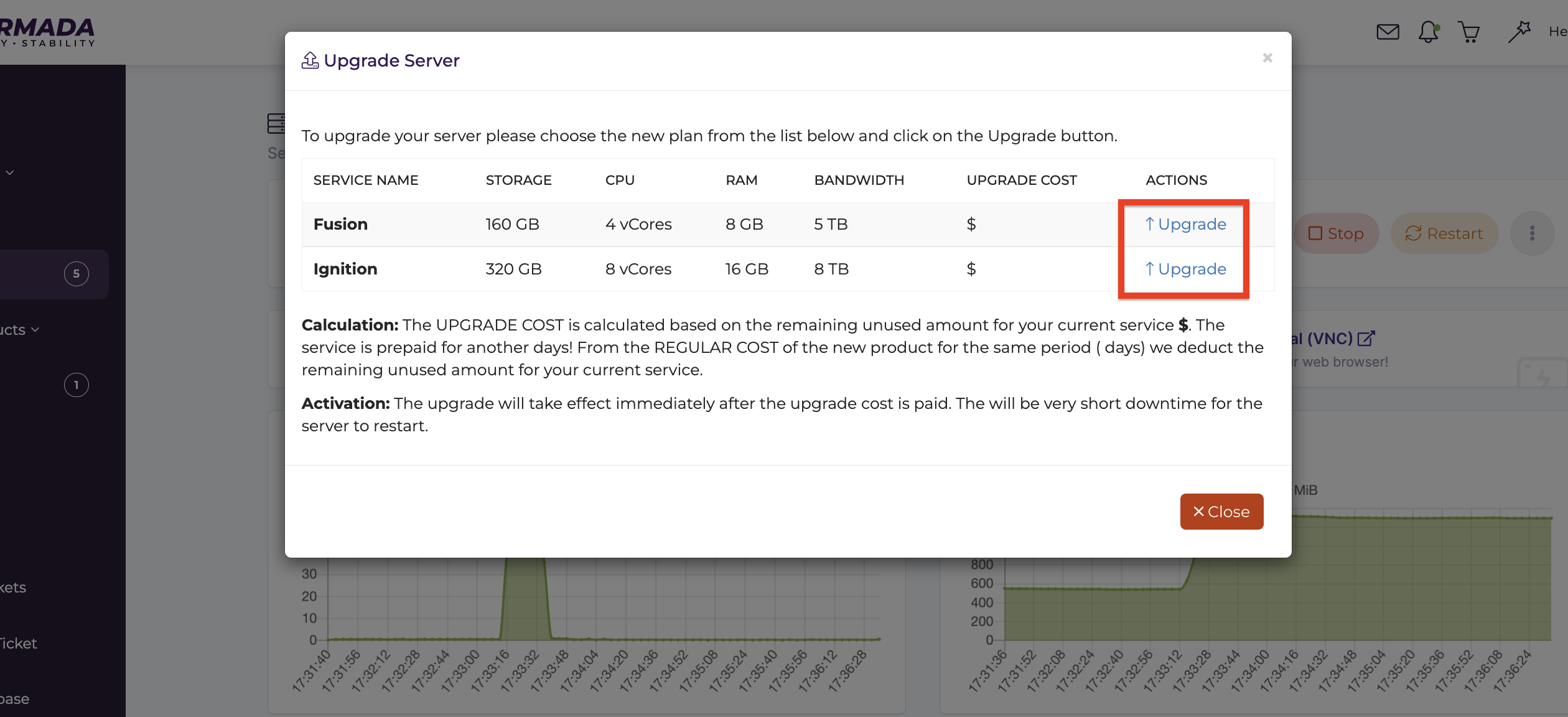Open the mail envelope icon in the header
This screenshot has width=1568, height=717.
[x=1388, y=32]
